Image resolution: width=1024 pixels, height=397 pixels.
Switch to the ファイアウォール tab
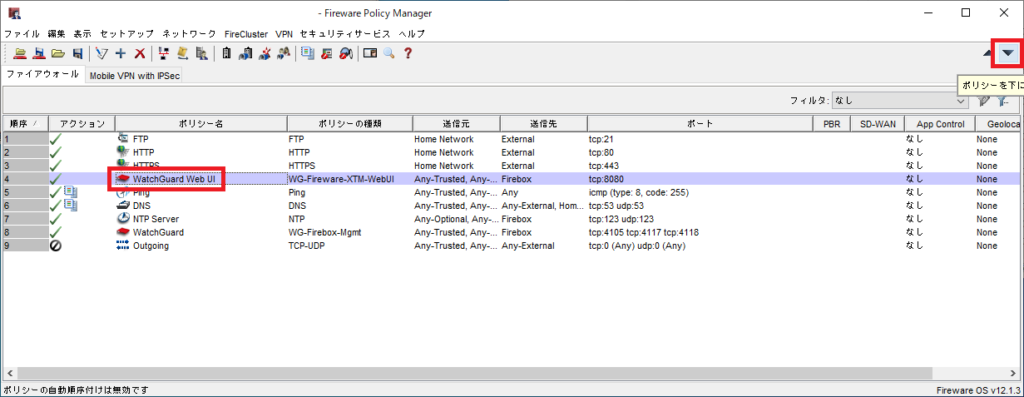[x=42, y=74]
